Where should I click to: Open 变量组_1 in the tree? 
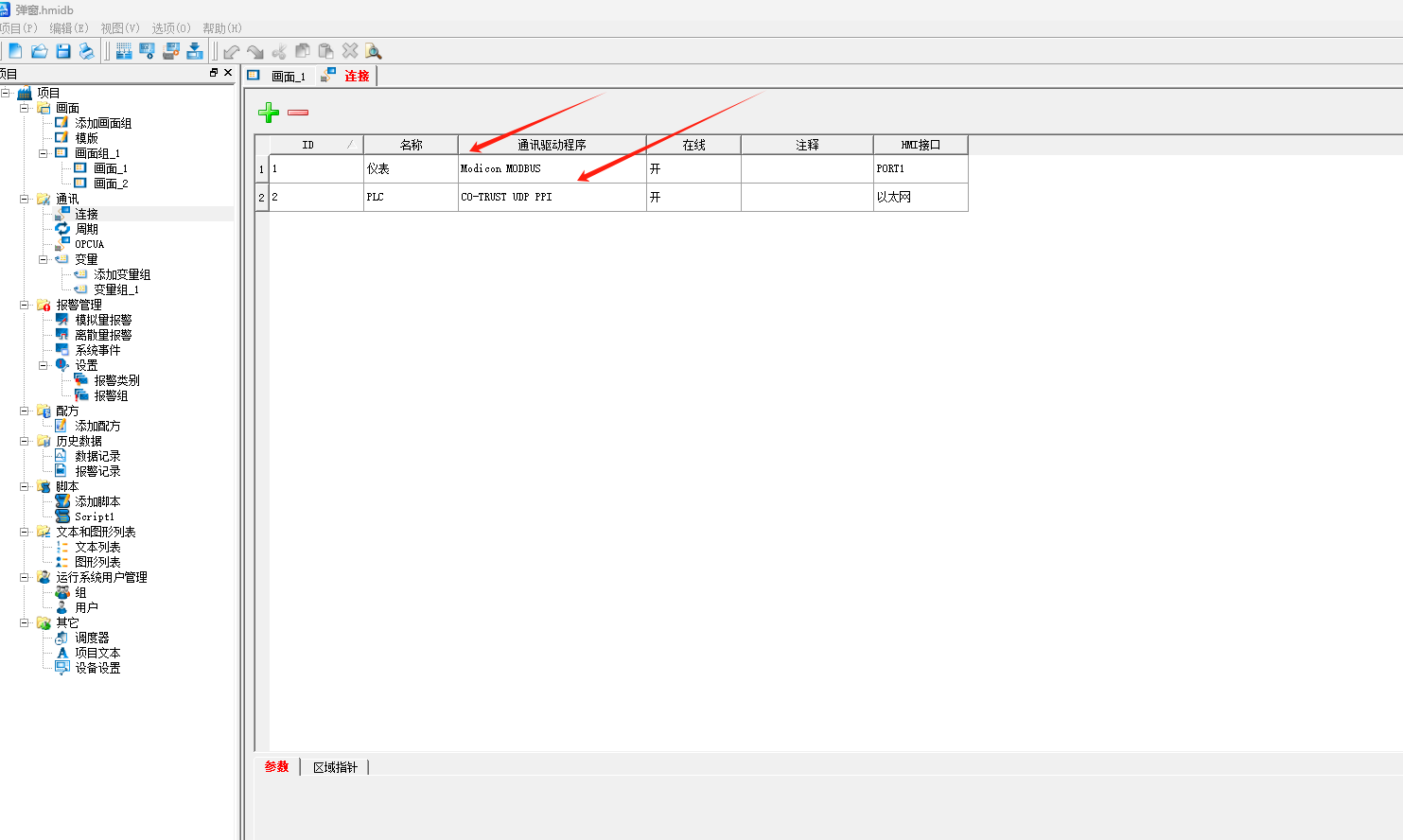pyautogui.click(x=116, y=289)
